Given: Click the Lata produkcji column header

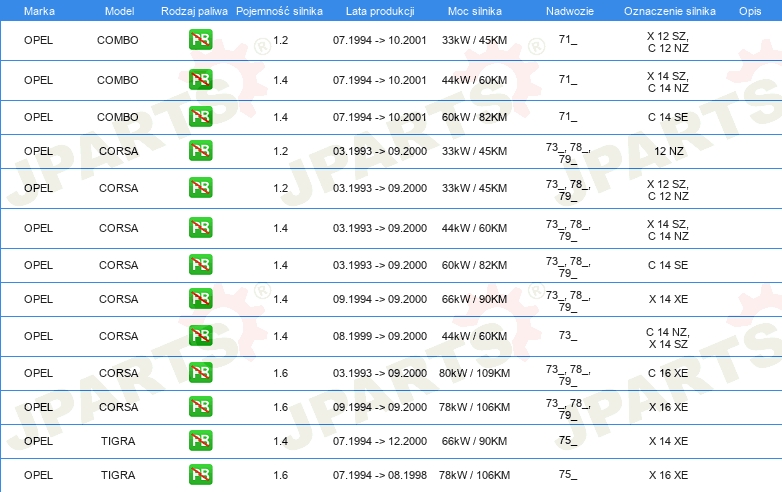Looking at the screenshot, I should pyautogui.click(x=380, y=11).
